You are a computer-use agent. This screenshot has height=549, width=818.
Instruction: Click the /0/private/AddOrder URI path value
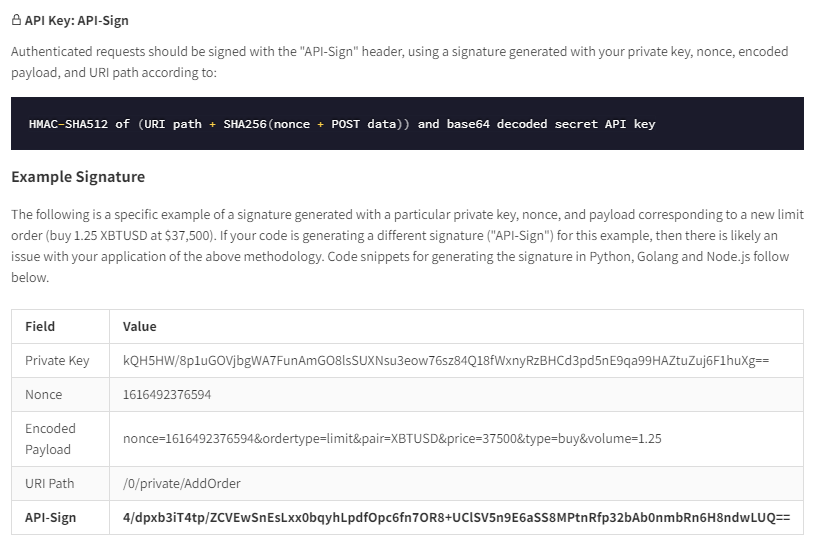[182, 483]
